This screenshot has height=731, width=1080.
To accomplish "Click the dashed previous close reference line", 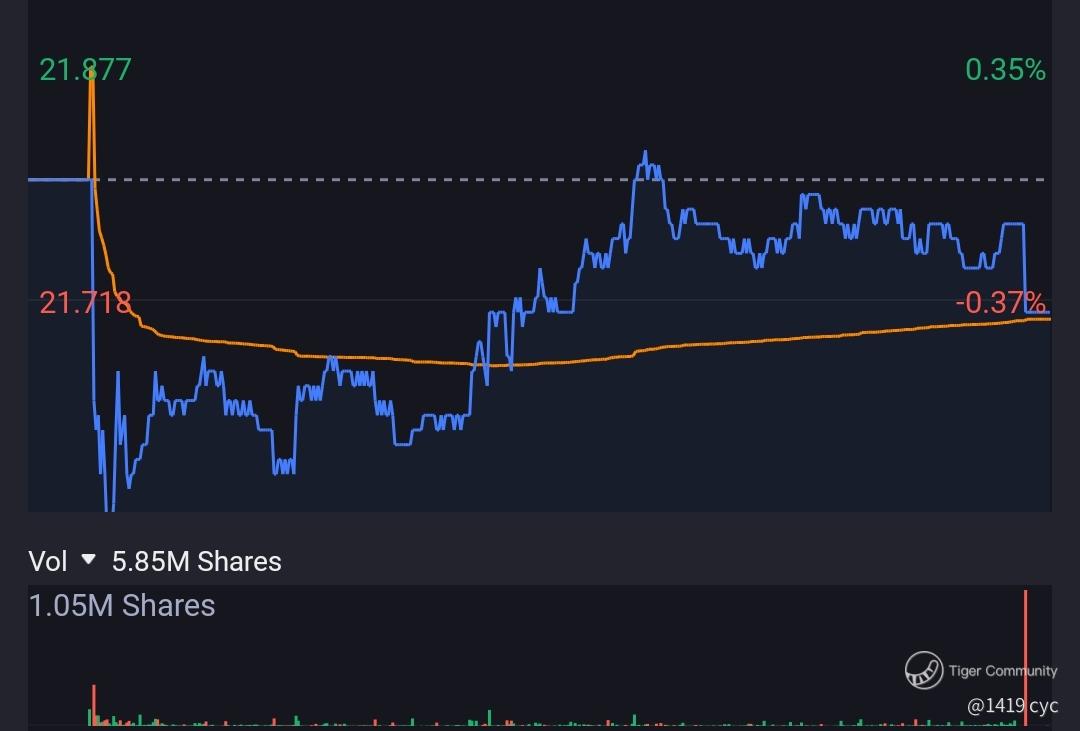I will (x=572, y=180).
